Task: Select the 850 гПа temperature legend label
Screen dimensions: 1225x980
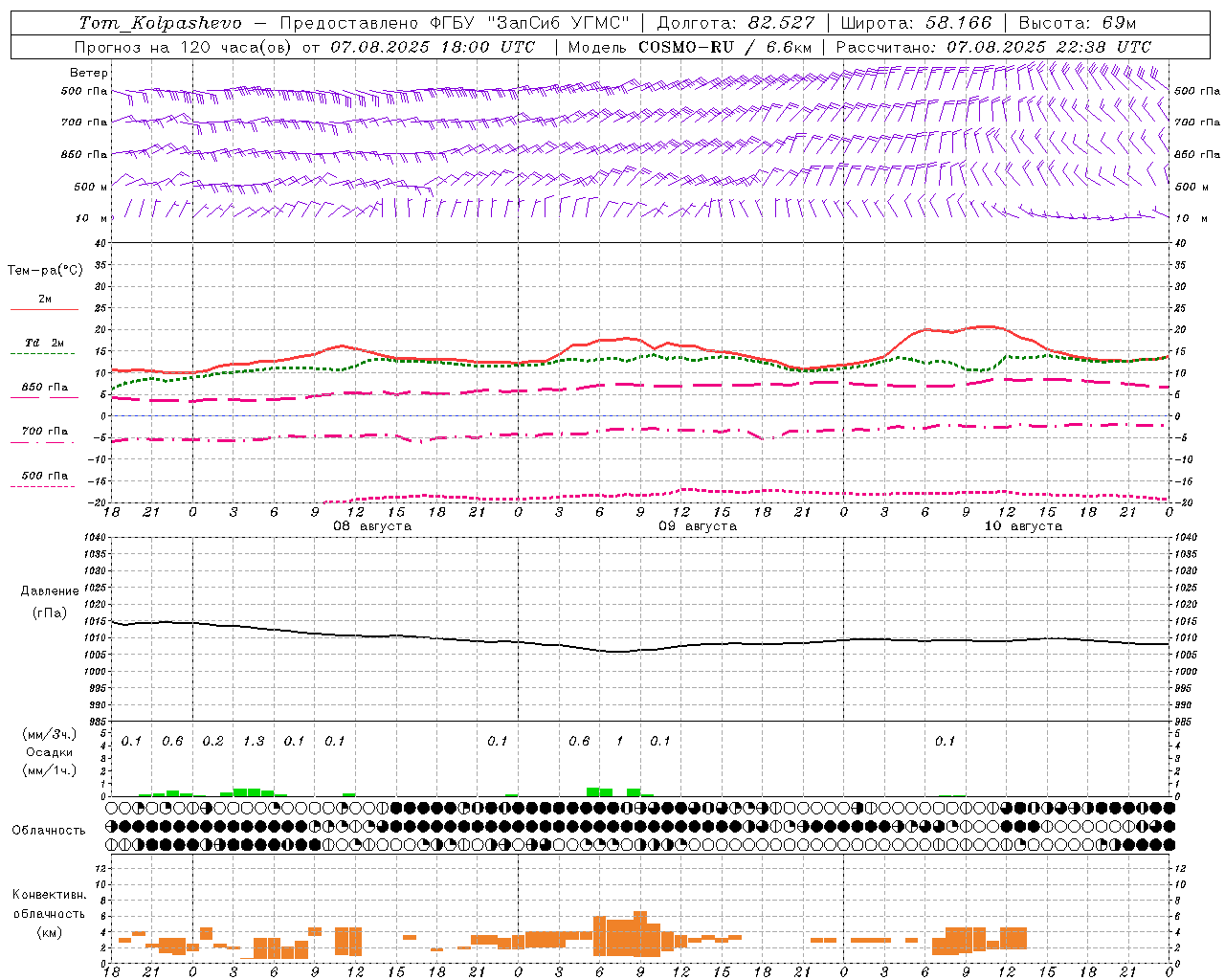Action: tap(45, 388)
